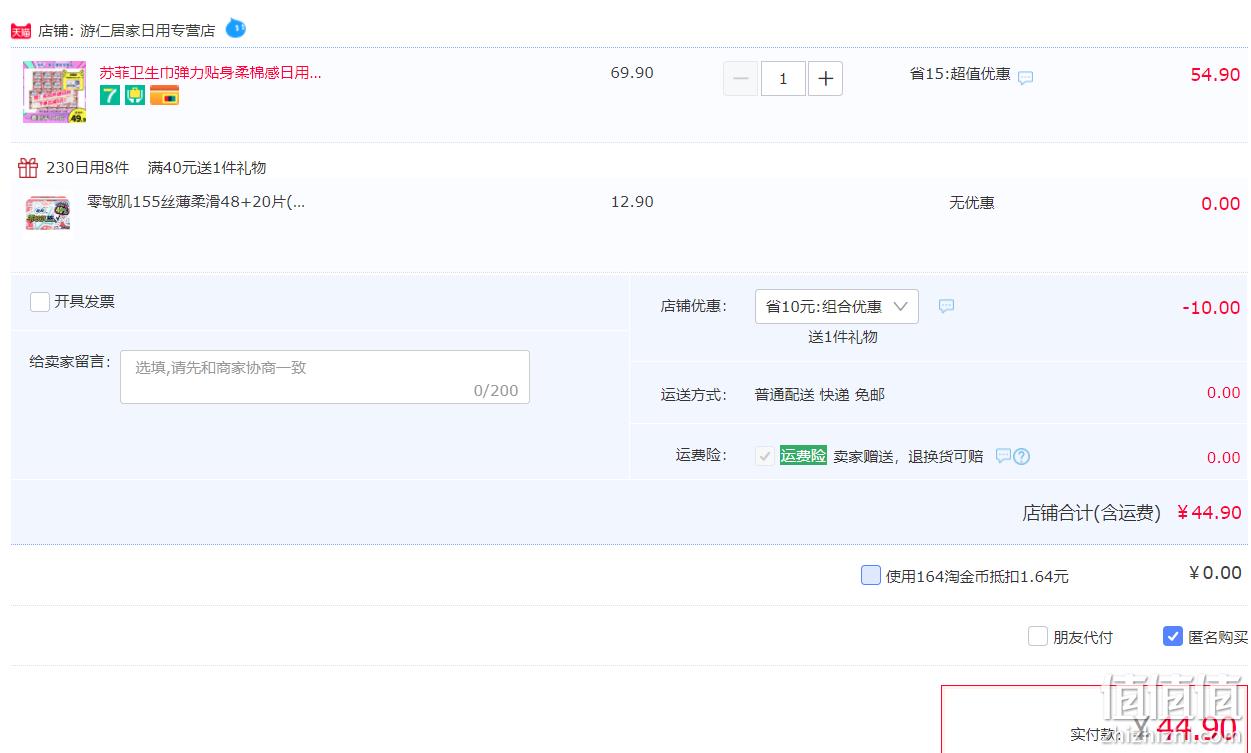Click the 满40元送1件礼物 promotion text
The image size is (1251, 753).
tap(207, 168)
